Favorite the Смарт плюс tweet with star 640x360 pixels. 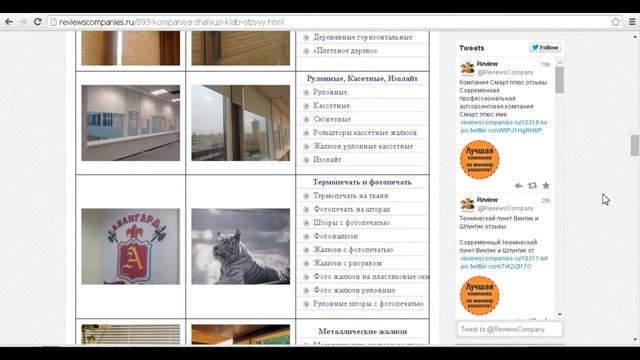546,186
